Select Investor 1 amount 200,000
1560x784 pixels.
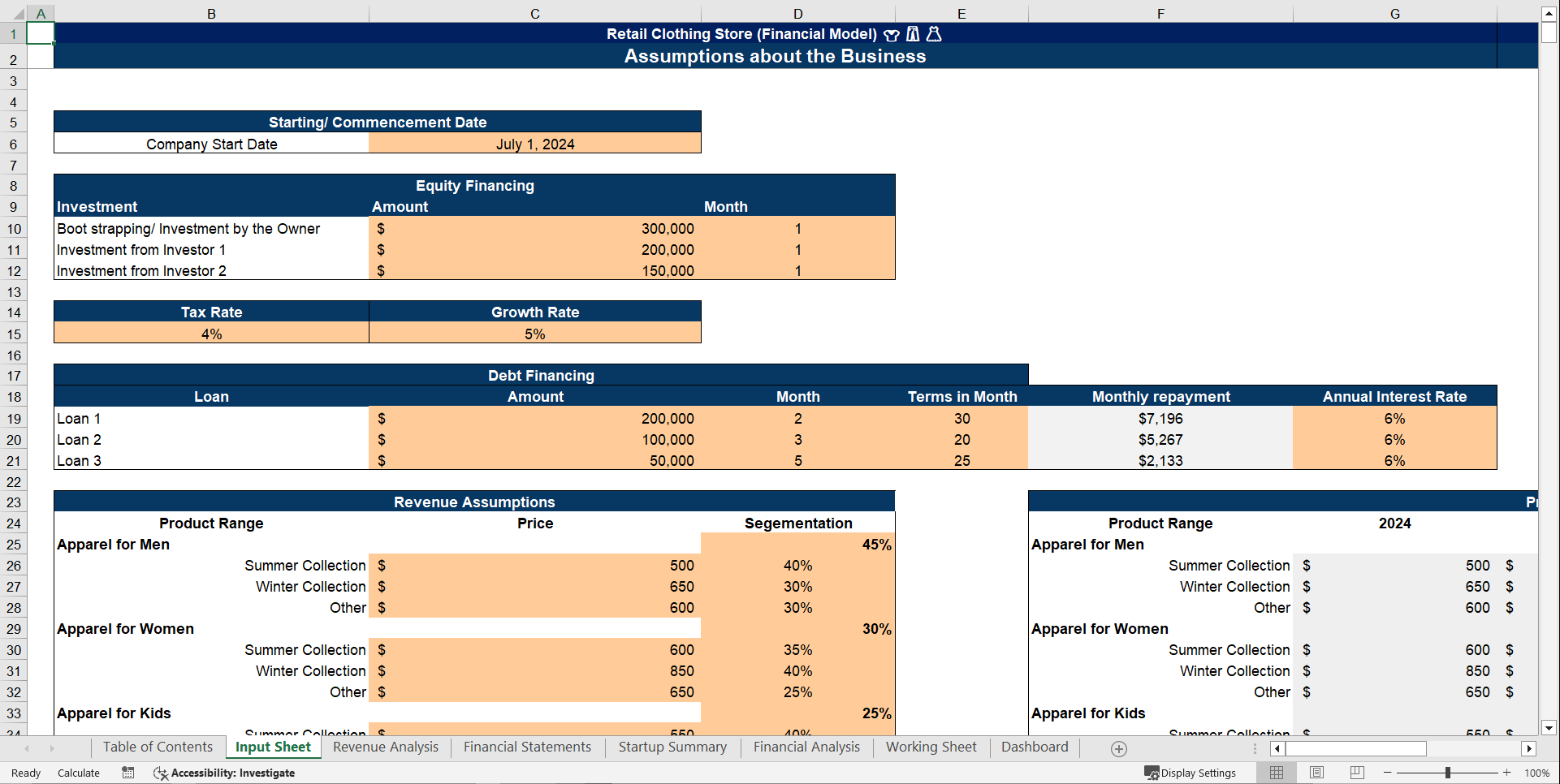pos(534,249)
